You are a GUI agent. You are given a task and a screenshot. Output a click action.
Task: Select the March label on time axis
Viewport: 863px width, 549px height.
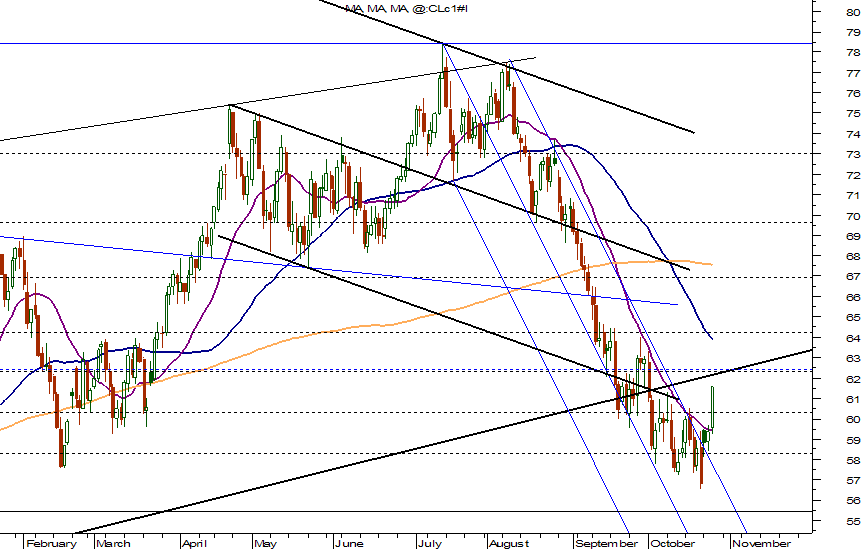tap(113, 543)
